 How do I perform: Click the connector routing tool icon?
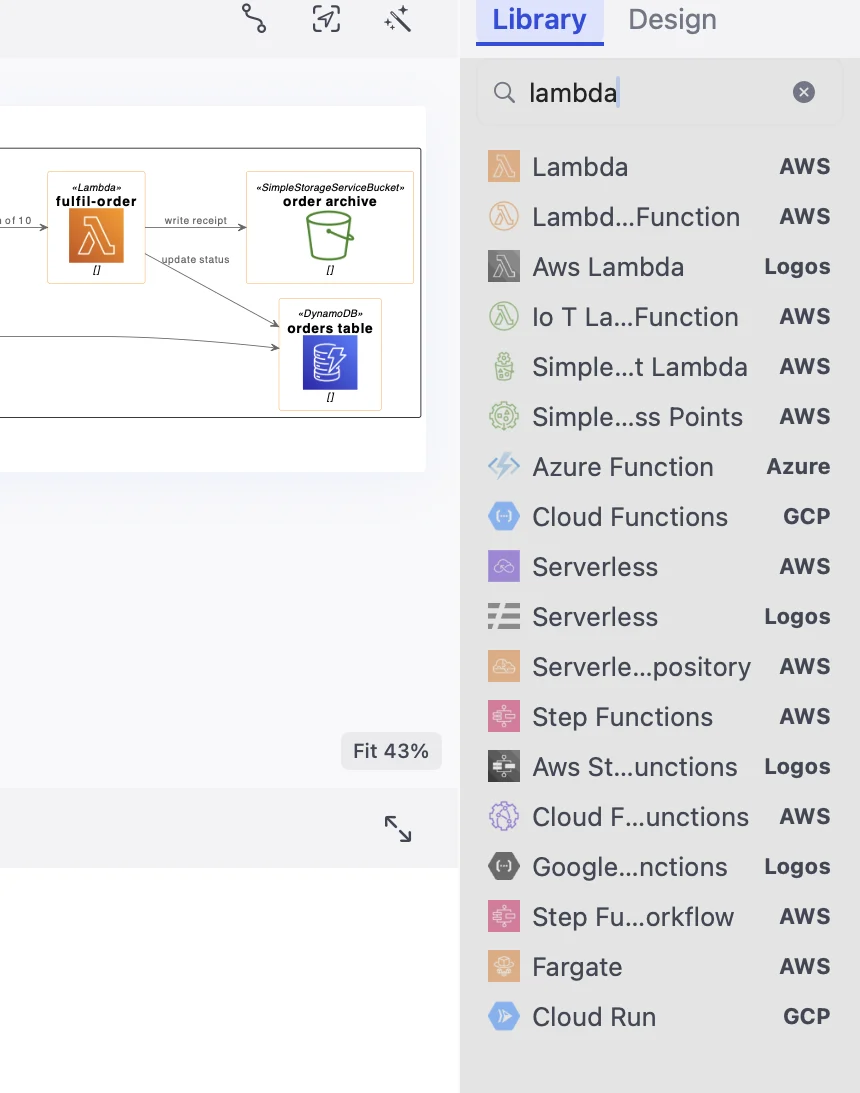pyautogui.click(x=254, y=18)
